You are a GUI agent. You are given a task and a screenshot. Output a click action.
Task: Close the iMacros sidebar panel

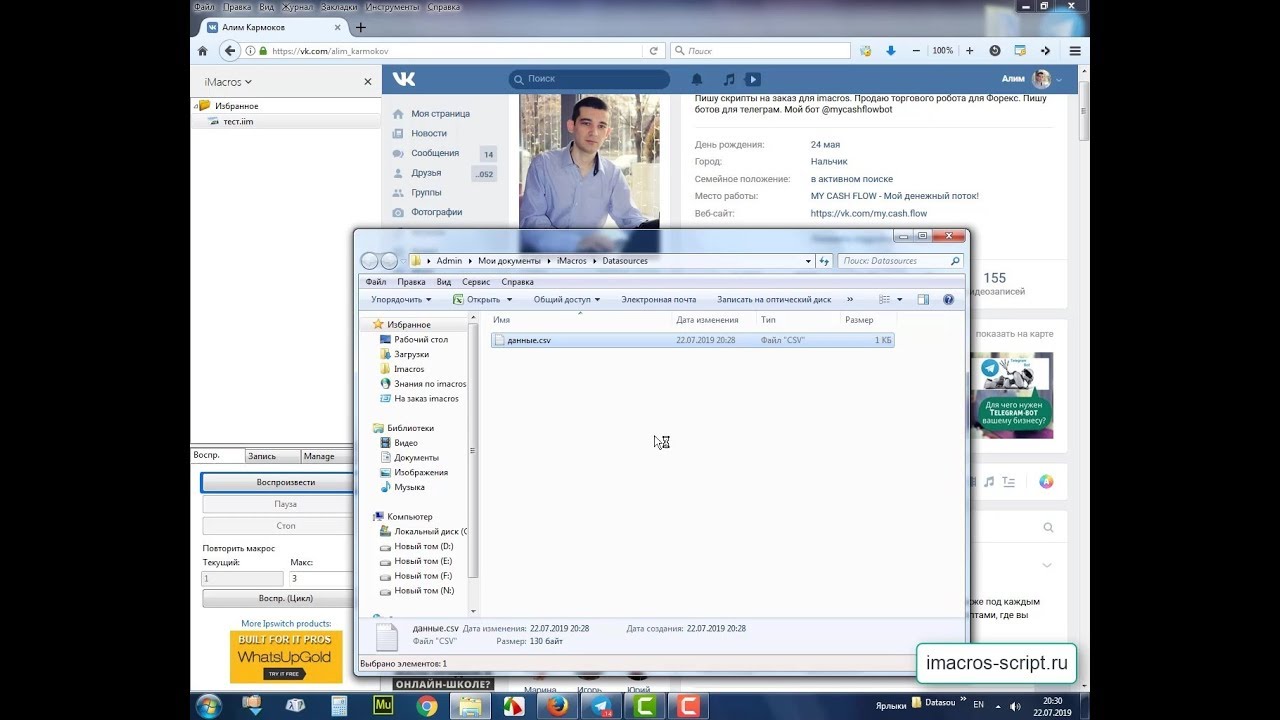(368, 82)
